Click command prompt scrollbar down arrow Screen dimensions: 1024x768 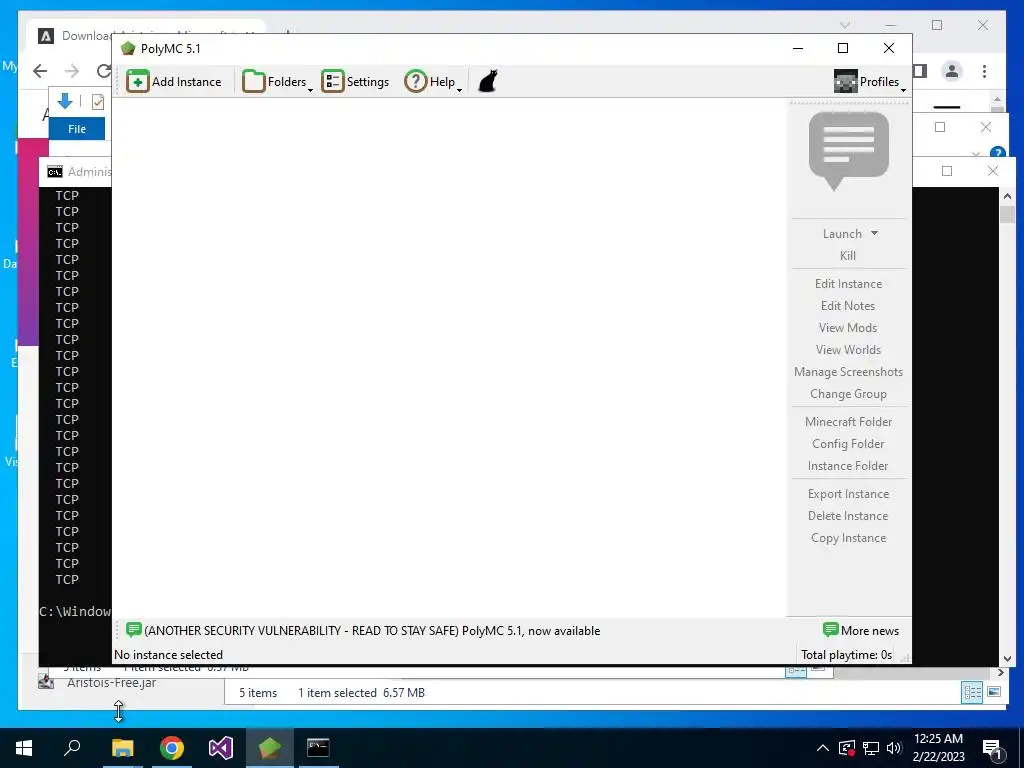click(1007, 658)
